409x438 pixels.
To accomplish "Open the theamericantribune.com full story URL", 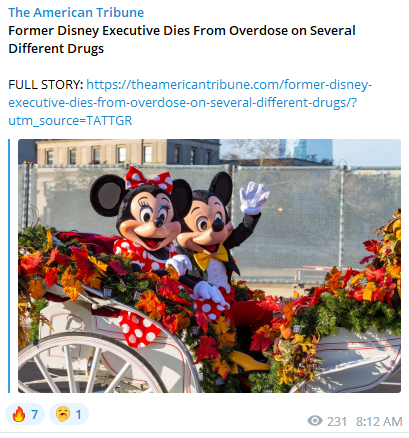I will coord(190,102).
